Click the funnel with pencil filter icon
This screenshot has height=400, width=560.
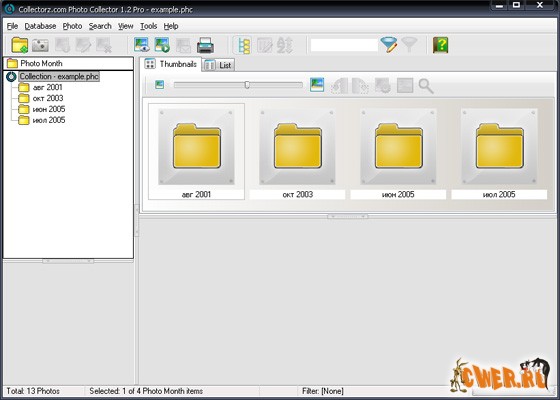click(389, 45)
